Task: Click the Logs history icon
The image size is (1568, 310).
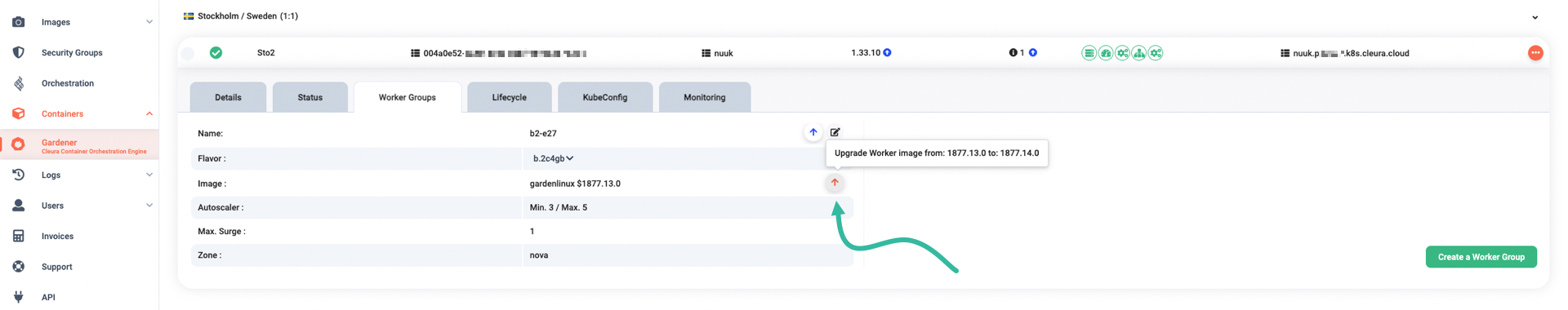Action: tap(18, 175)
